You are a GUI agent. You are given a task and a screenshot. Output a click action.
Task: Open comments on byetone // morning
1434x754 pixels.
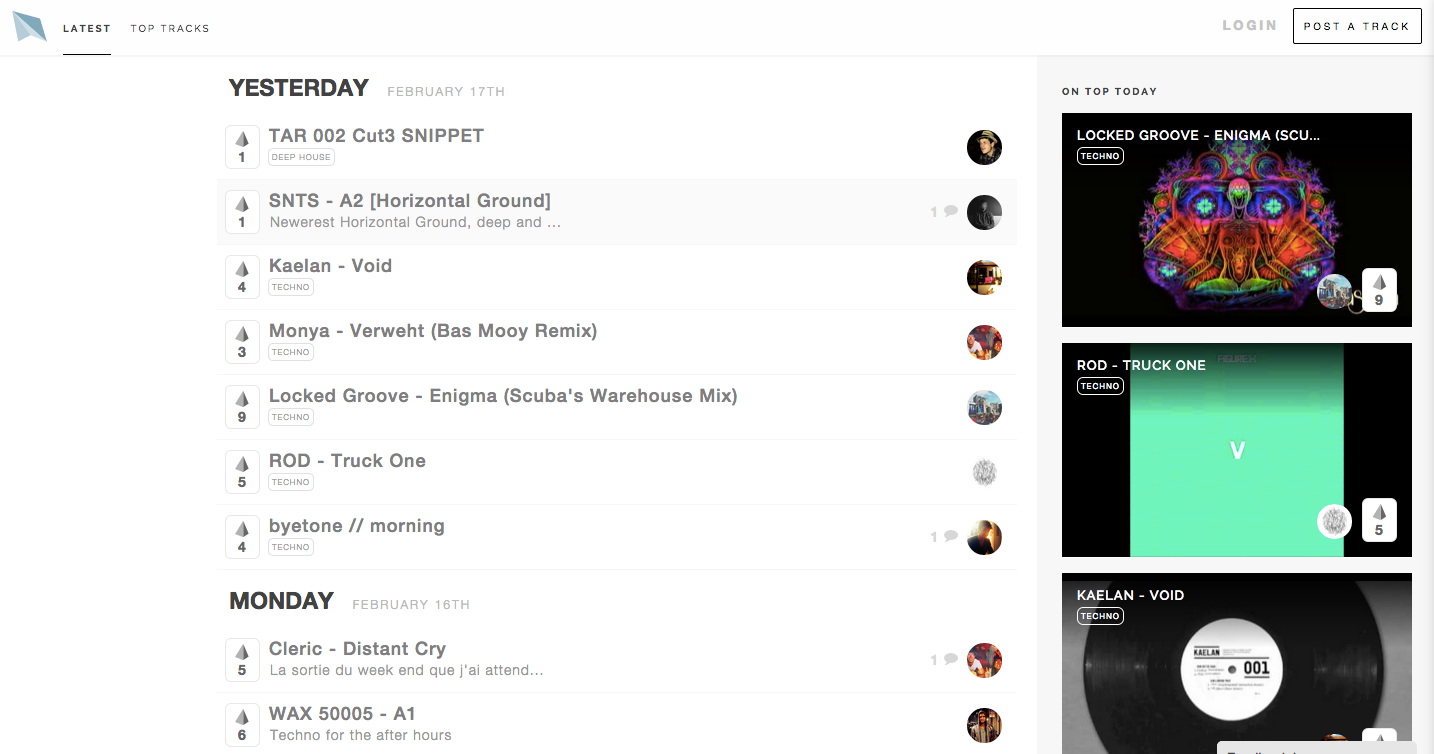(x=944, y=536)
